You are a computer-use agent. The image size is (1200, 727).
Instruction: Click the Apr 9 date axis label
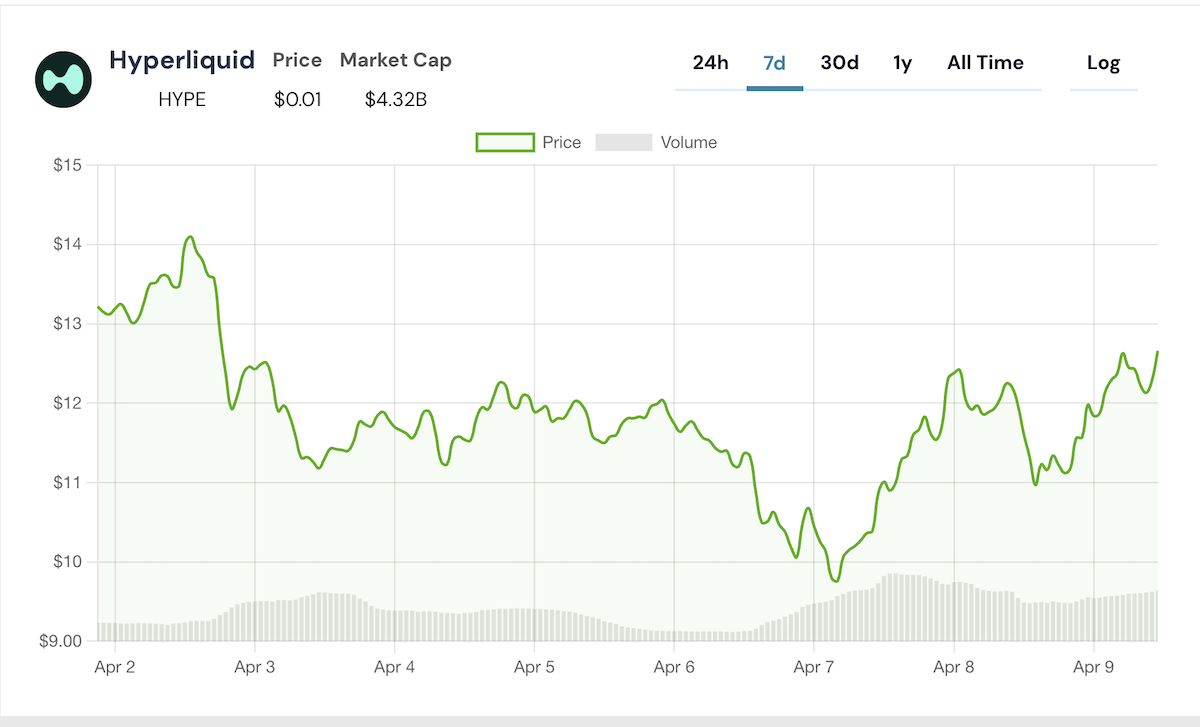click(x=1094, y=668)
